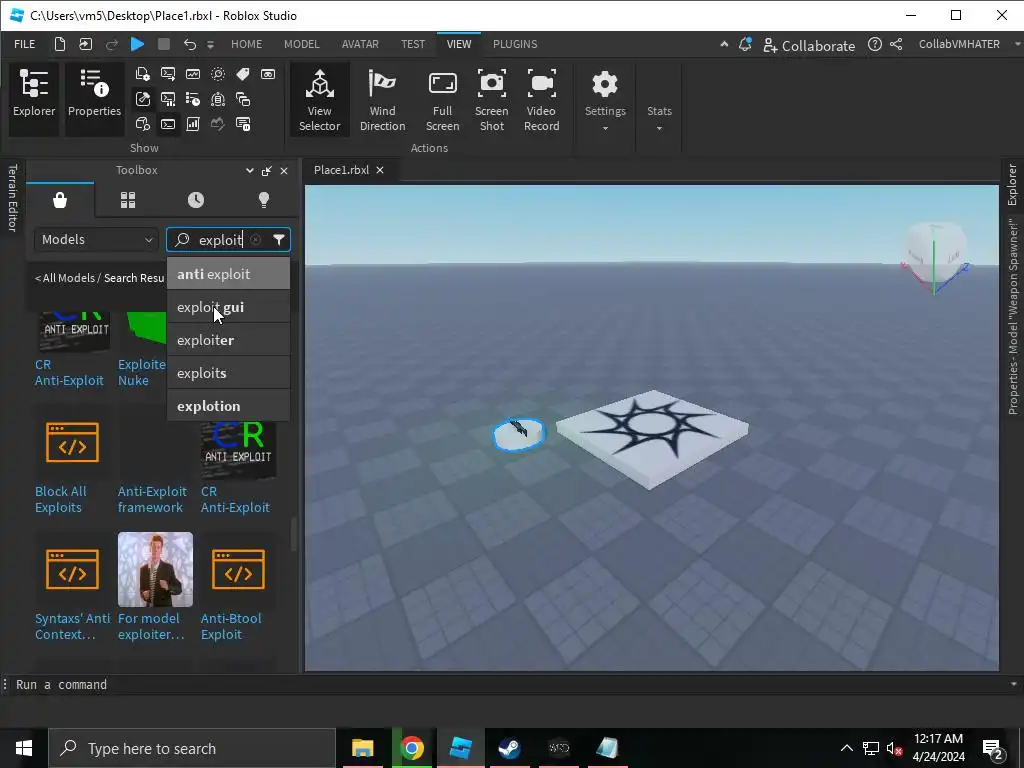Click the 'Anti-Btool Exploit' model link

click(x=231, y=626)
